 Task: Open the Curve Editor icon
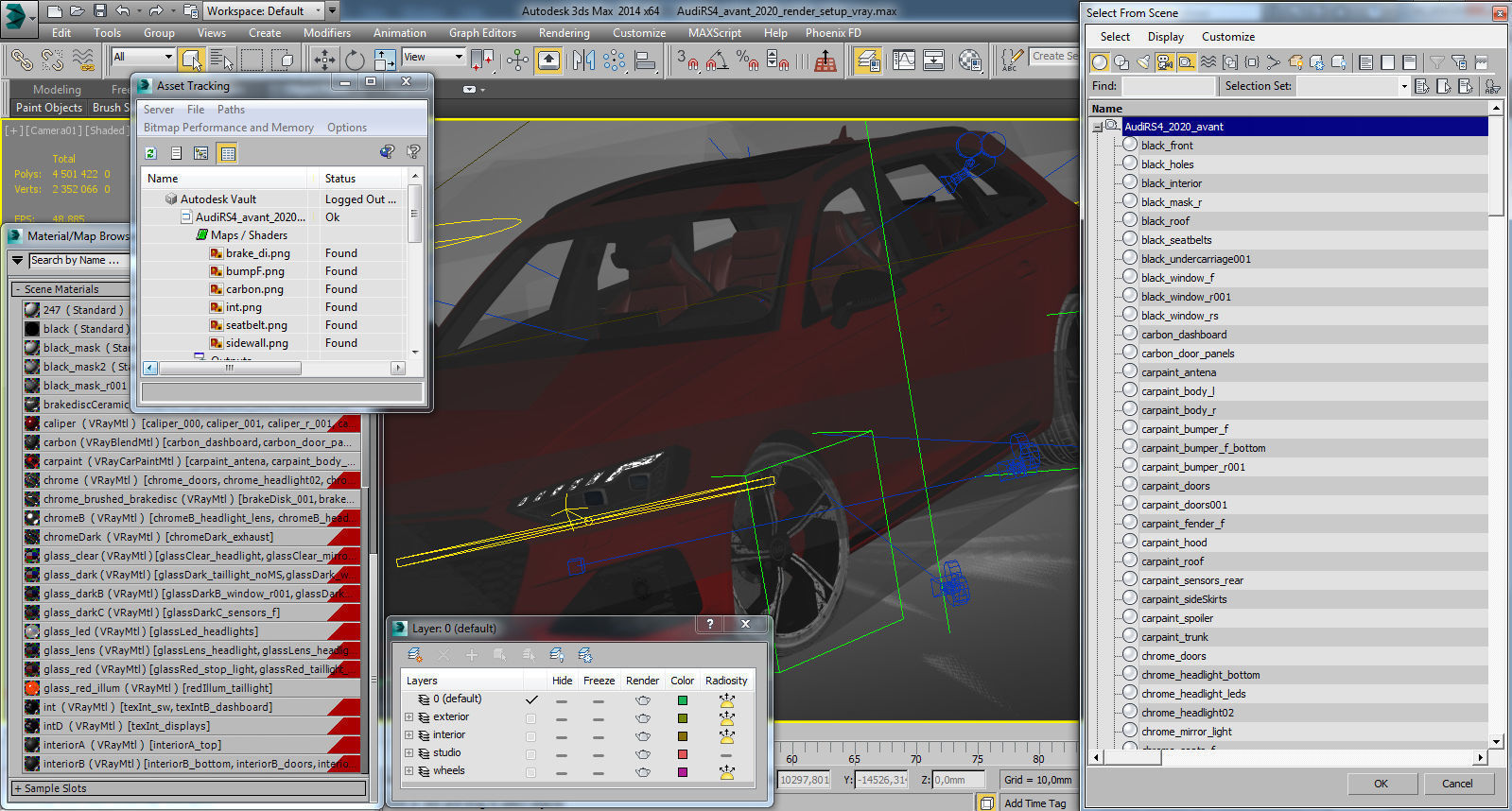click(x=904, y=60)
